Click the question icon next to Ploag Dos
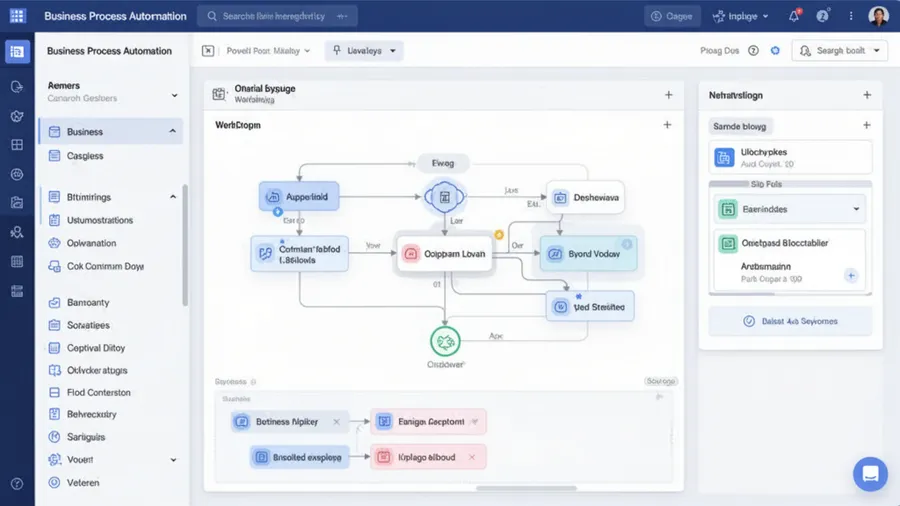Viewport: 900px width, 506px height. click(x=753, y=51)
